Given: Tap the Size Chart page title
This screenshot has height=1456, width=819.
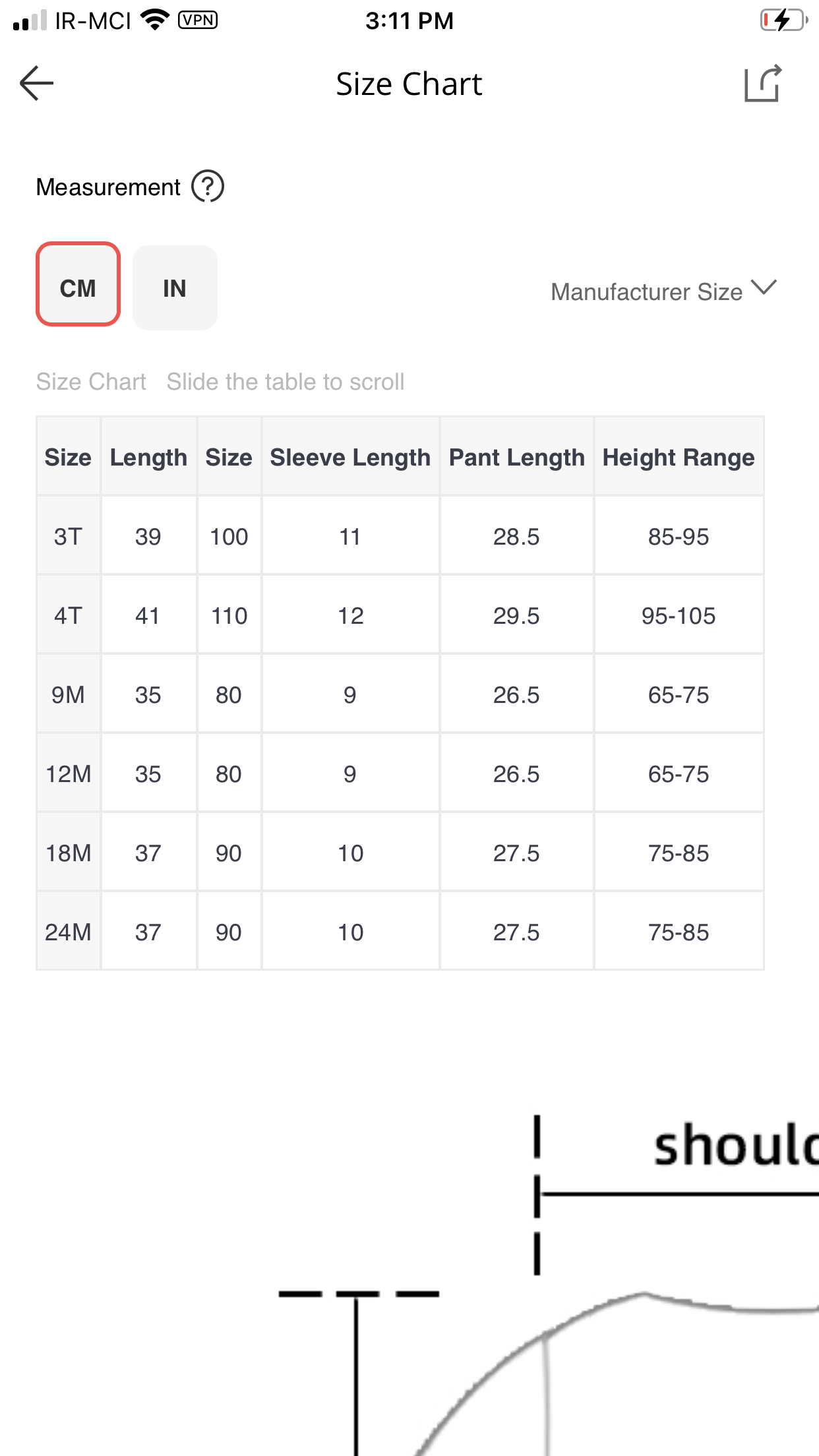Looking at the screenshot, I should point(409,84).
